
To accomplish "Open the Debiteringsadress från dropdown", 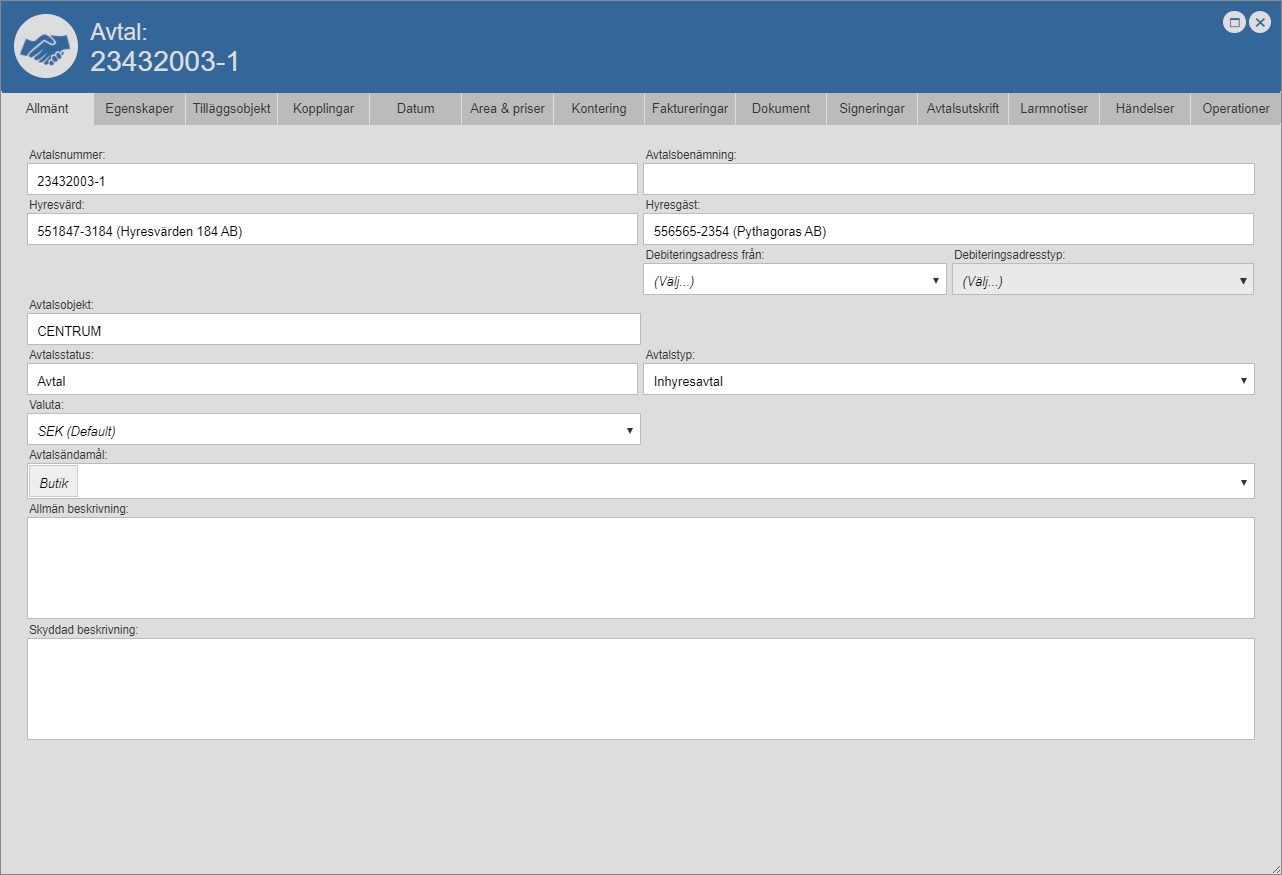I will pyautogui.click(x=794, y=281).
